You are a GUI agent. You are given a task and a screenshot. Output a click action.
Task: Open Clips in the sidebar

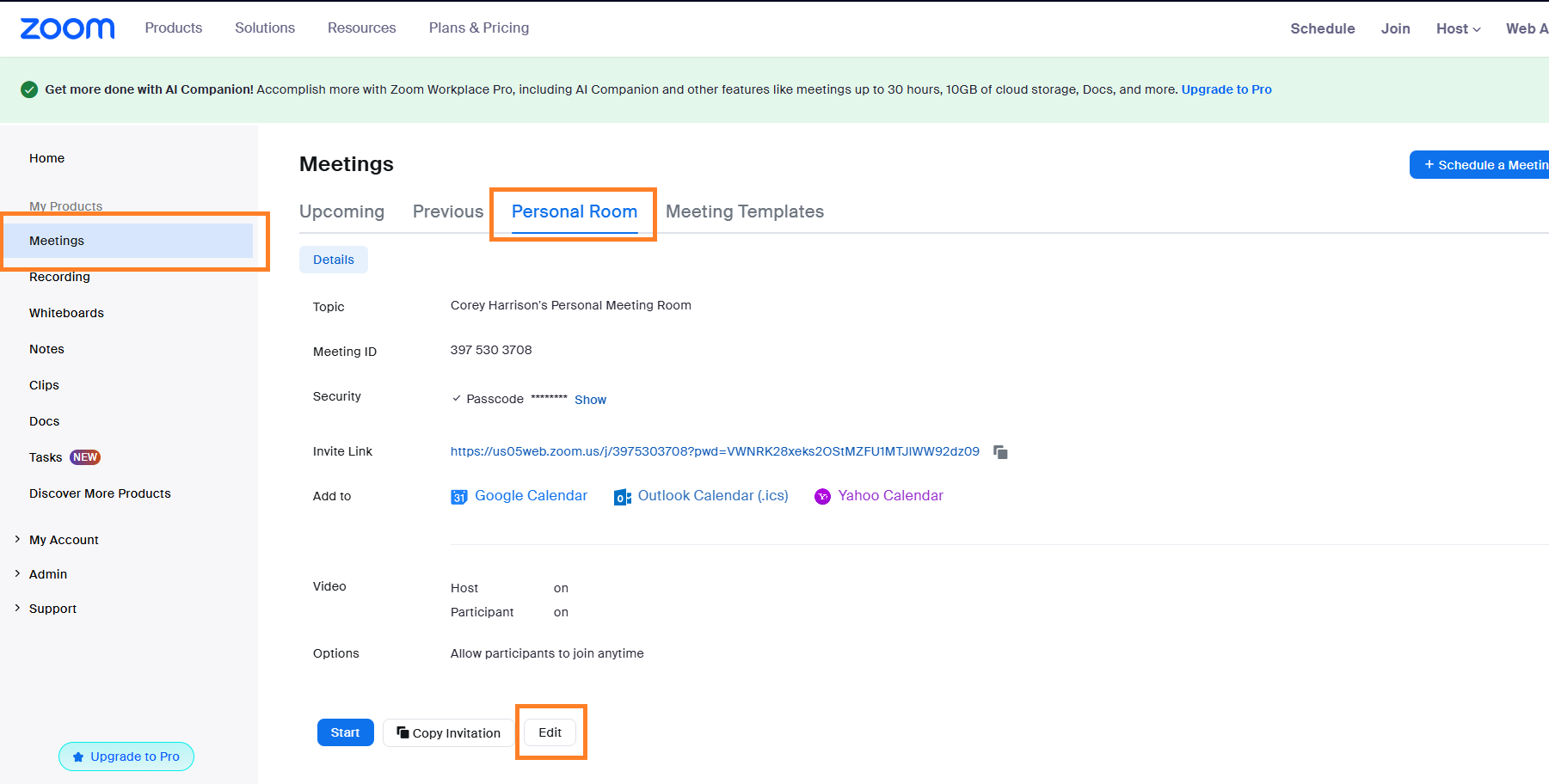pos(44,385)
